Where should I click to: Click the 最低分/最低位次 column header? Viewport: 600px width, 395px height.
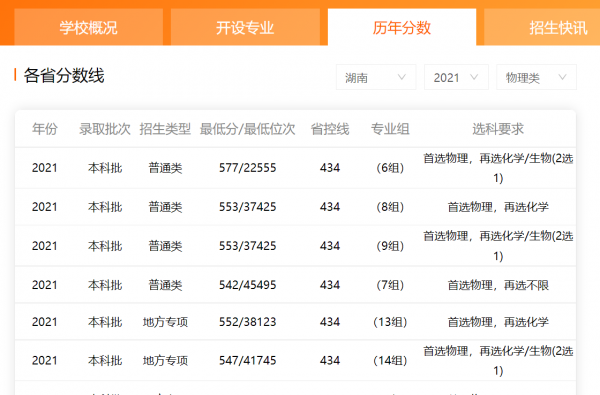click(x=248, y=129)
